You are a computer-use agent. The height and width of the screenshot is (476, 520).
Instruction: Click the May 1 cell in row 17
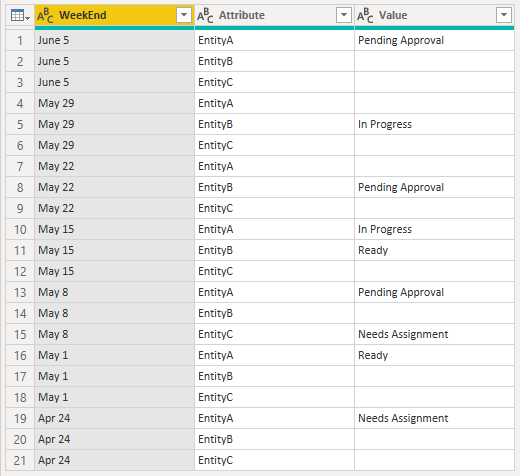(114, 377)
